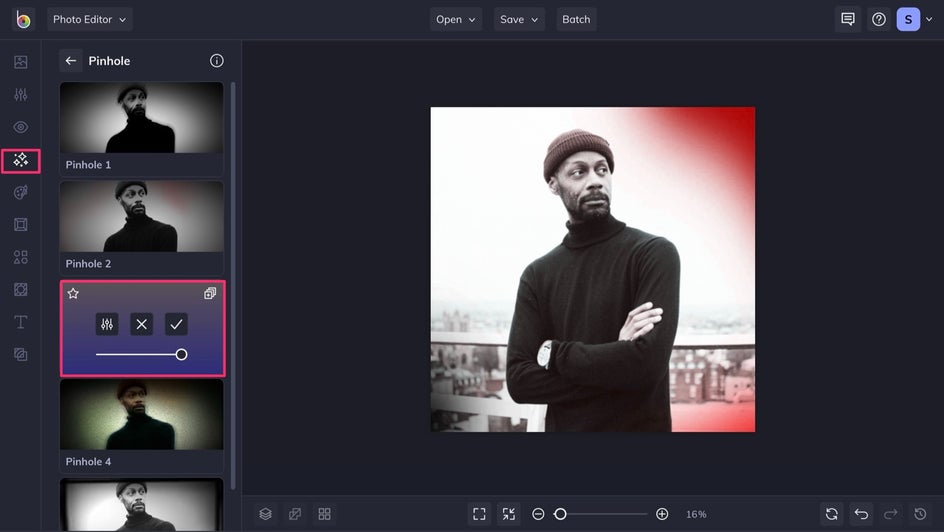
Task: Open the Layers panel icon at bottom
Action: pyautogui.click(x=266, y=514)
